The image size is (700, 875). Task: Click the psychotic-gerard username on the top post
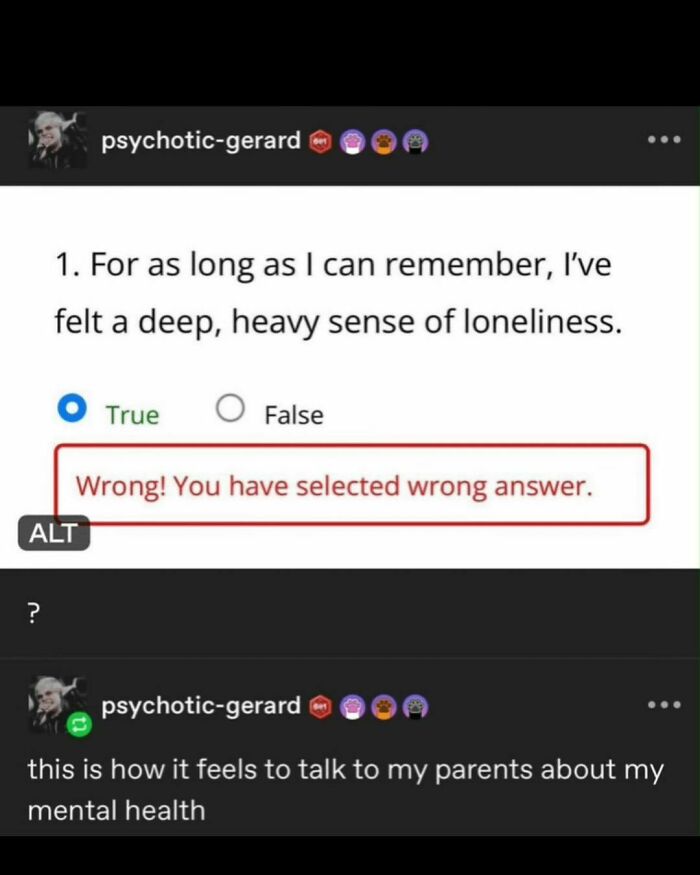click(x=200, y=141)
